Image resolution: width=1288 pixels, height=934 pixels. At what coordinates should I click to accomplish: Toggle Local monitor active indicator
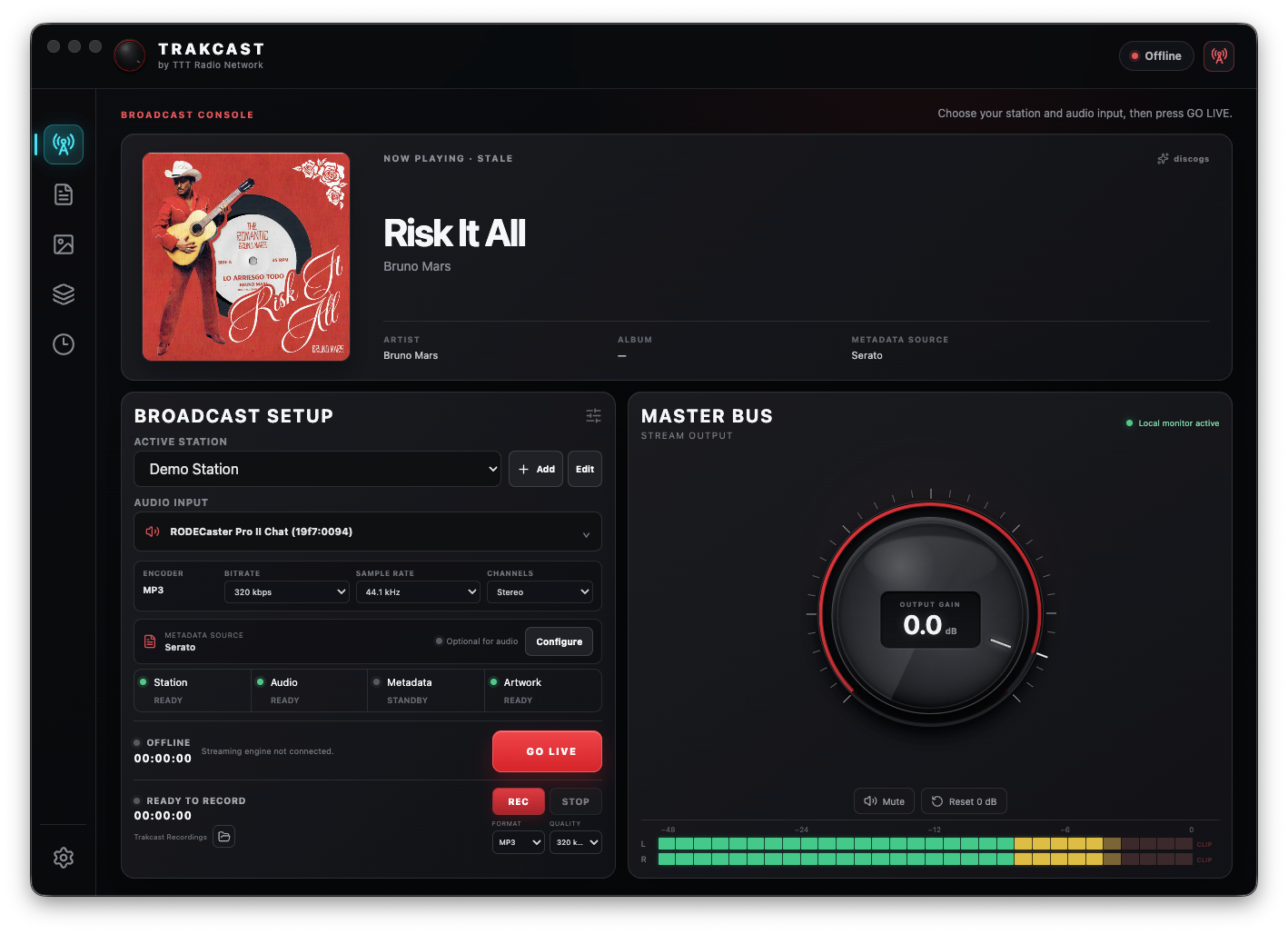coord(1173,423)
